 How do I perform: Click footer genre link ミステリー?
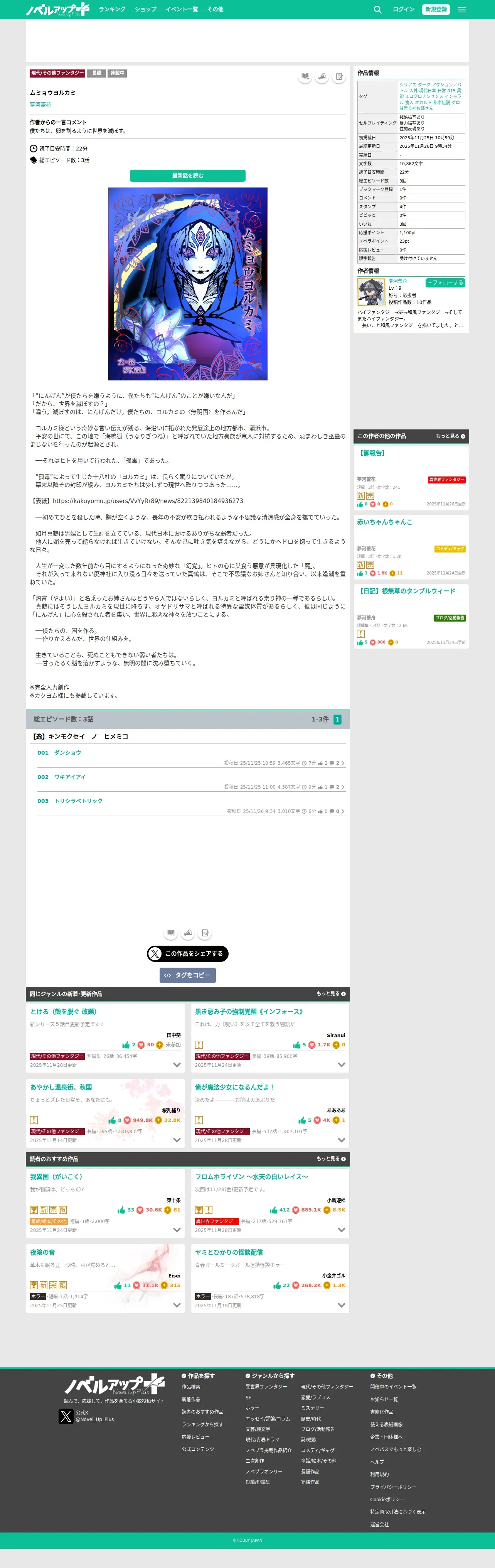(313, 1408)
